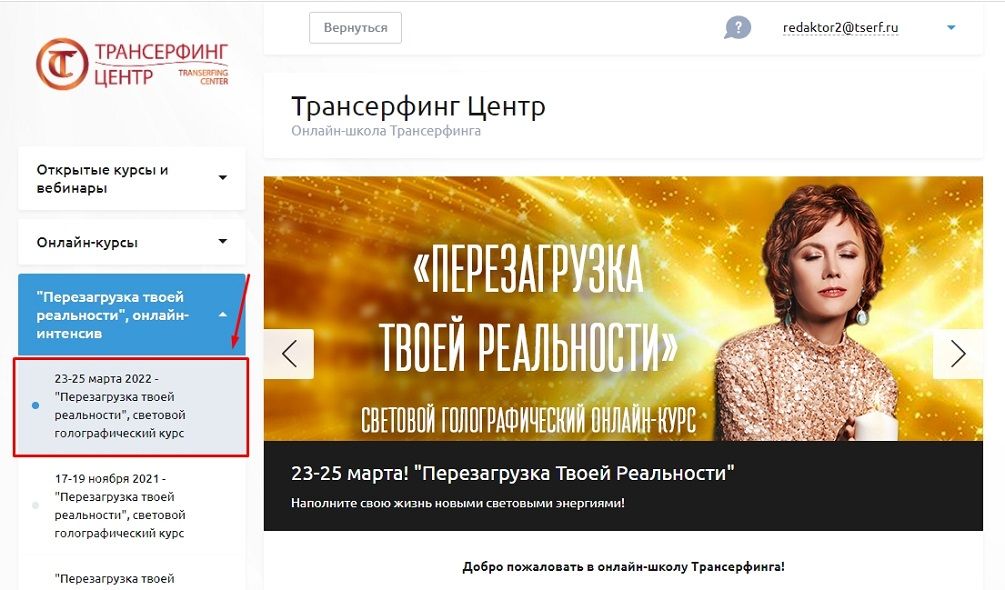1005x590 pixels.
Task: Open 17-19 ноября 2021 course item
Action: 131,506
